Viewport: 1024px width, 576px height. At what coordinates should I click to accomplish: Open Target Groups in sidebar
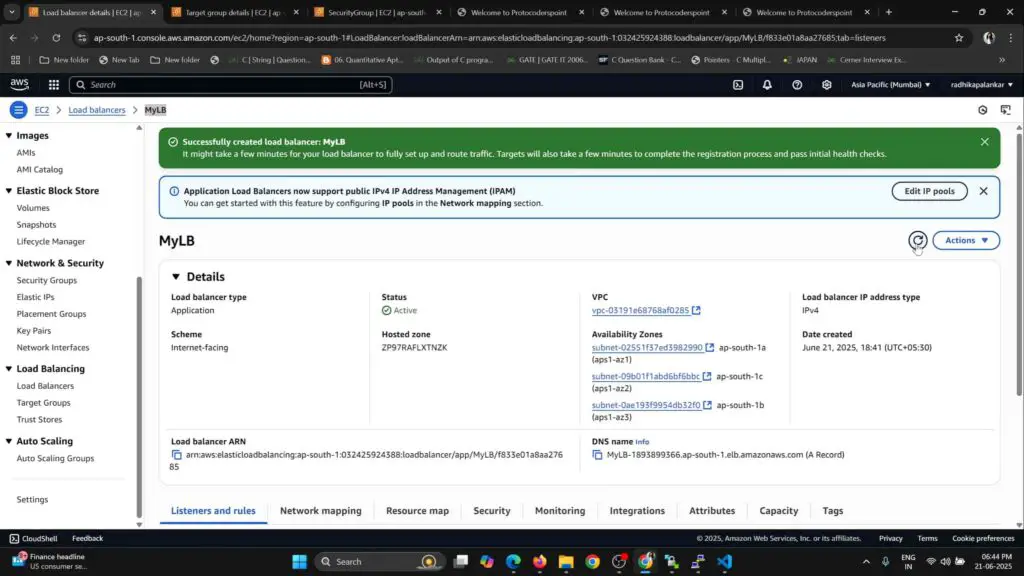[43, 403]
